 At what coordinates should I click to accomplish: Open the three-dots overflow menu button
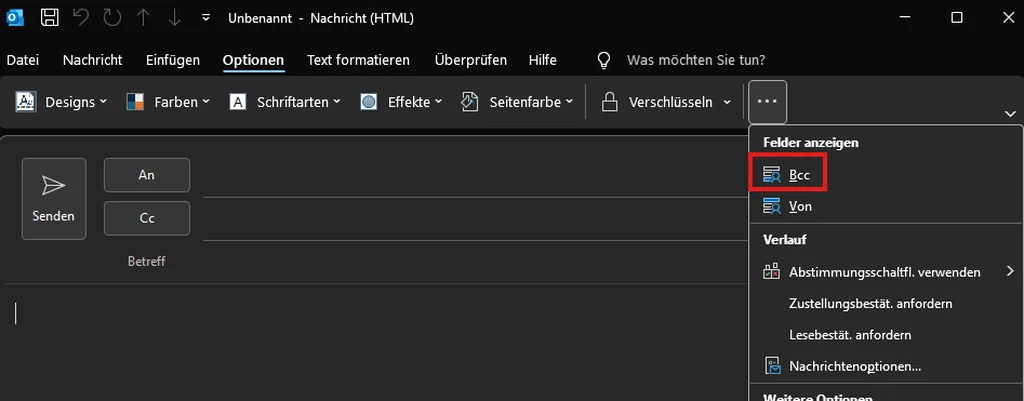767,102
